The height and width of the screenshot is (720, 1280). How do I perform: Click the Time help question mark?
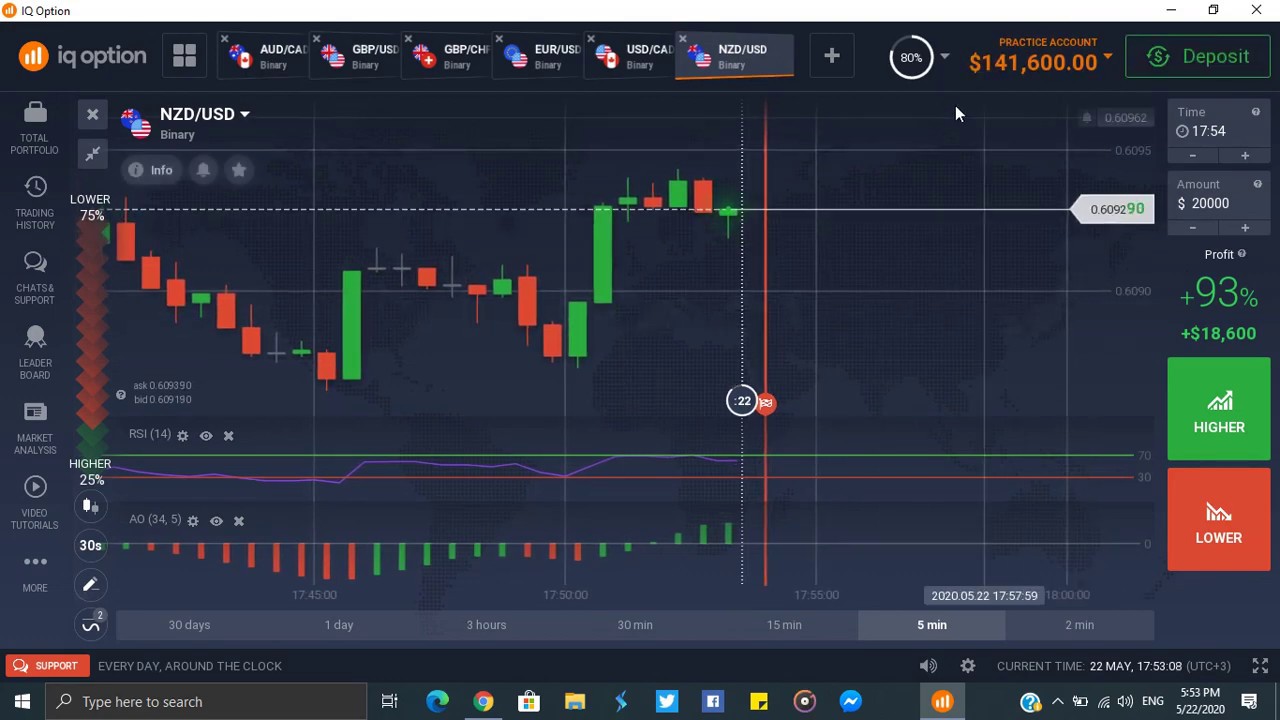(1256, 112)
